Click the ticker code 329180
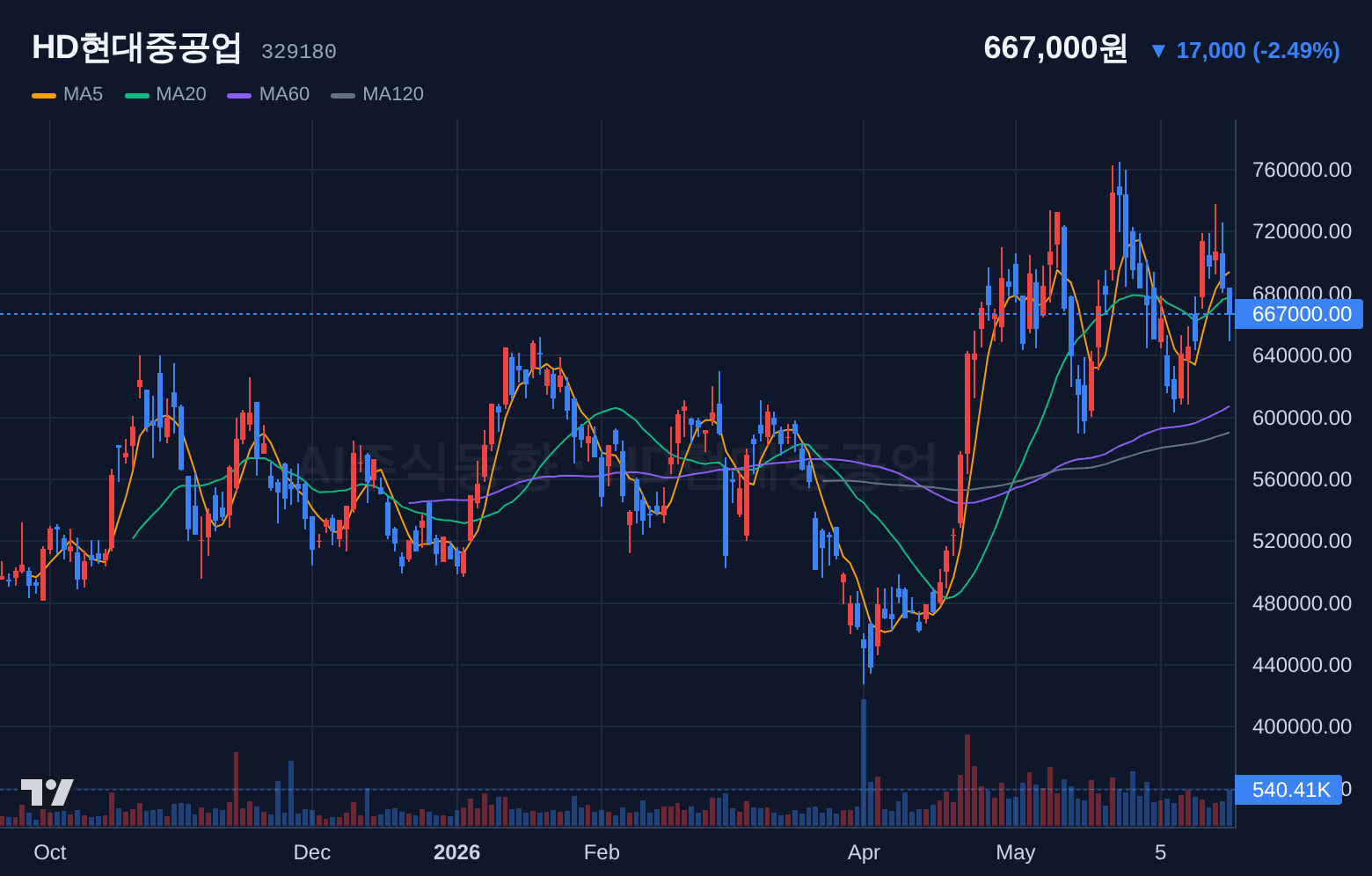 (x=299, y=52)
